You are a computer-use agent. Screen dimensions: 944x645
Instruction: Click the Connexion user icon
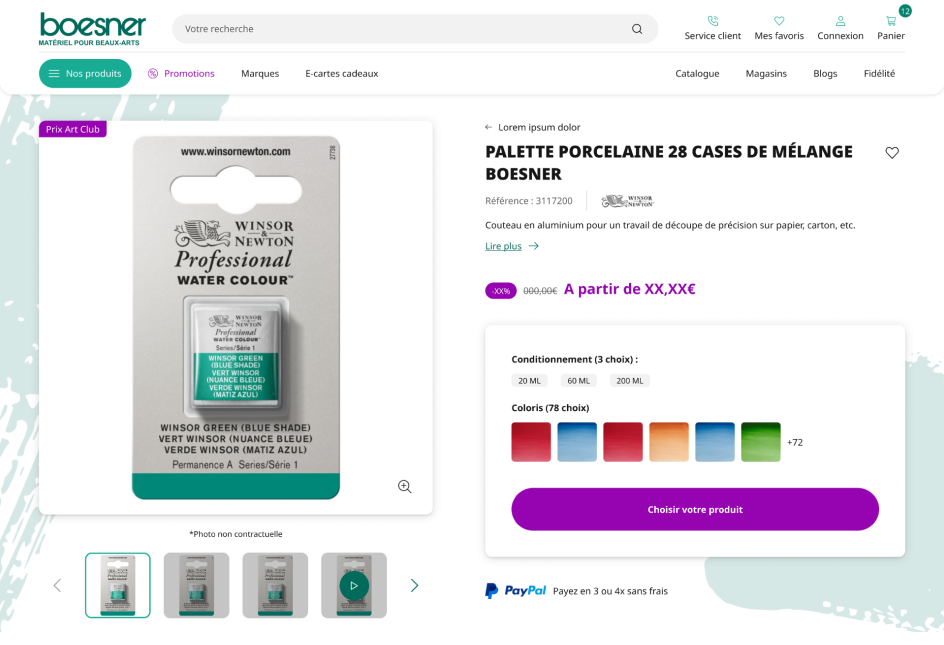click(x=840, y=21)
